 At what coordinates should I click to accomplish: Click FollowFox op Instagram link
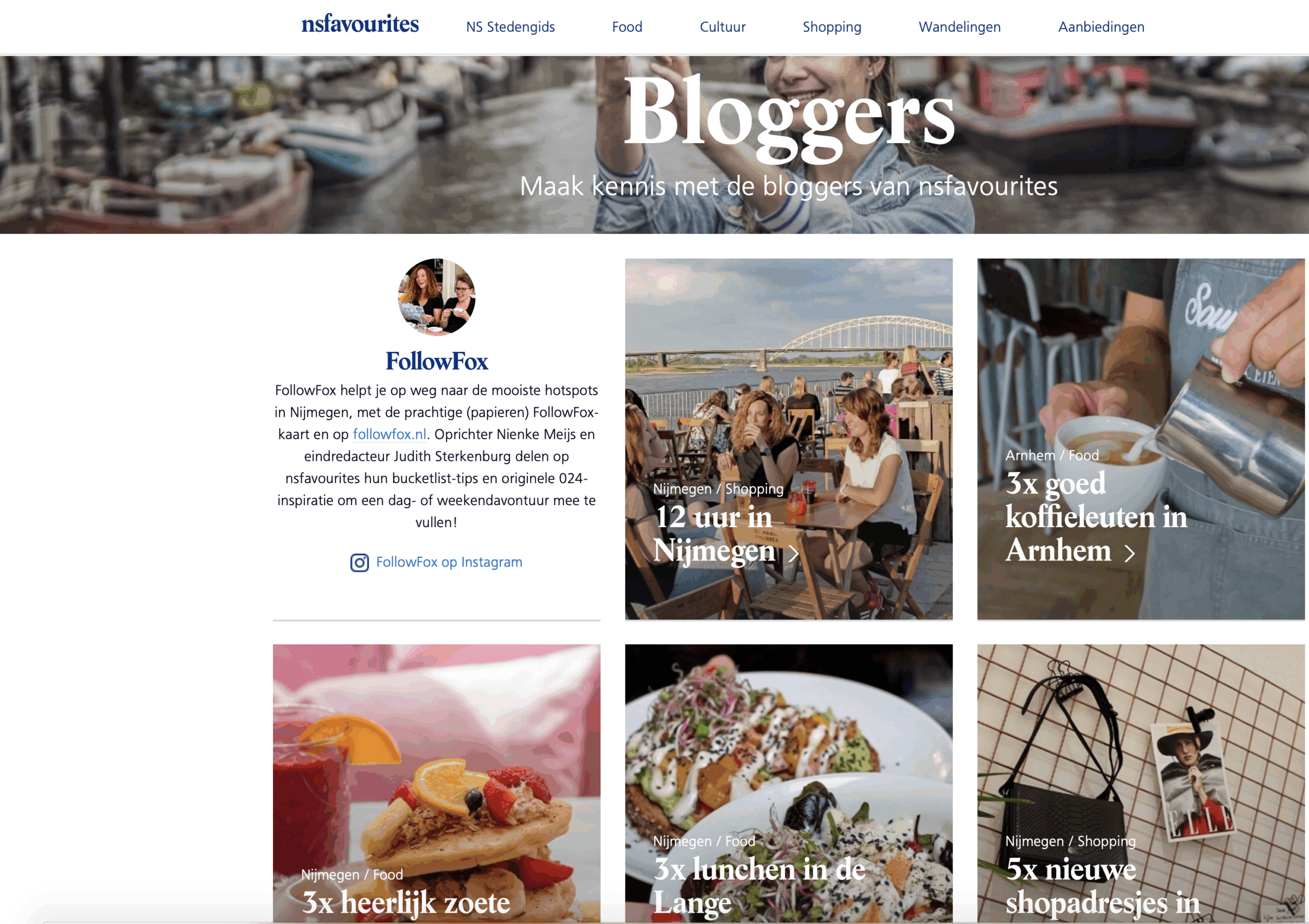pos(448,562)
